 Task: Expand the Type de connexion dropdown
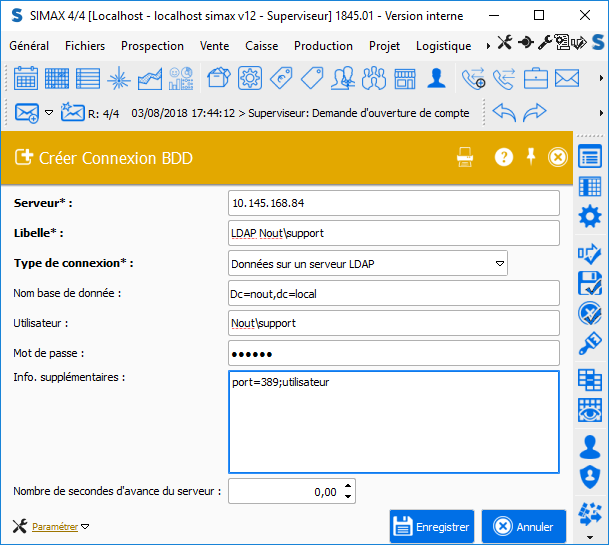tap(499, 263)
